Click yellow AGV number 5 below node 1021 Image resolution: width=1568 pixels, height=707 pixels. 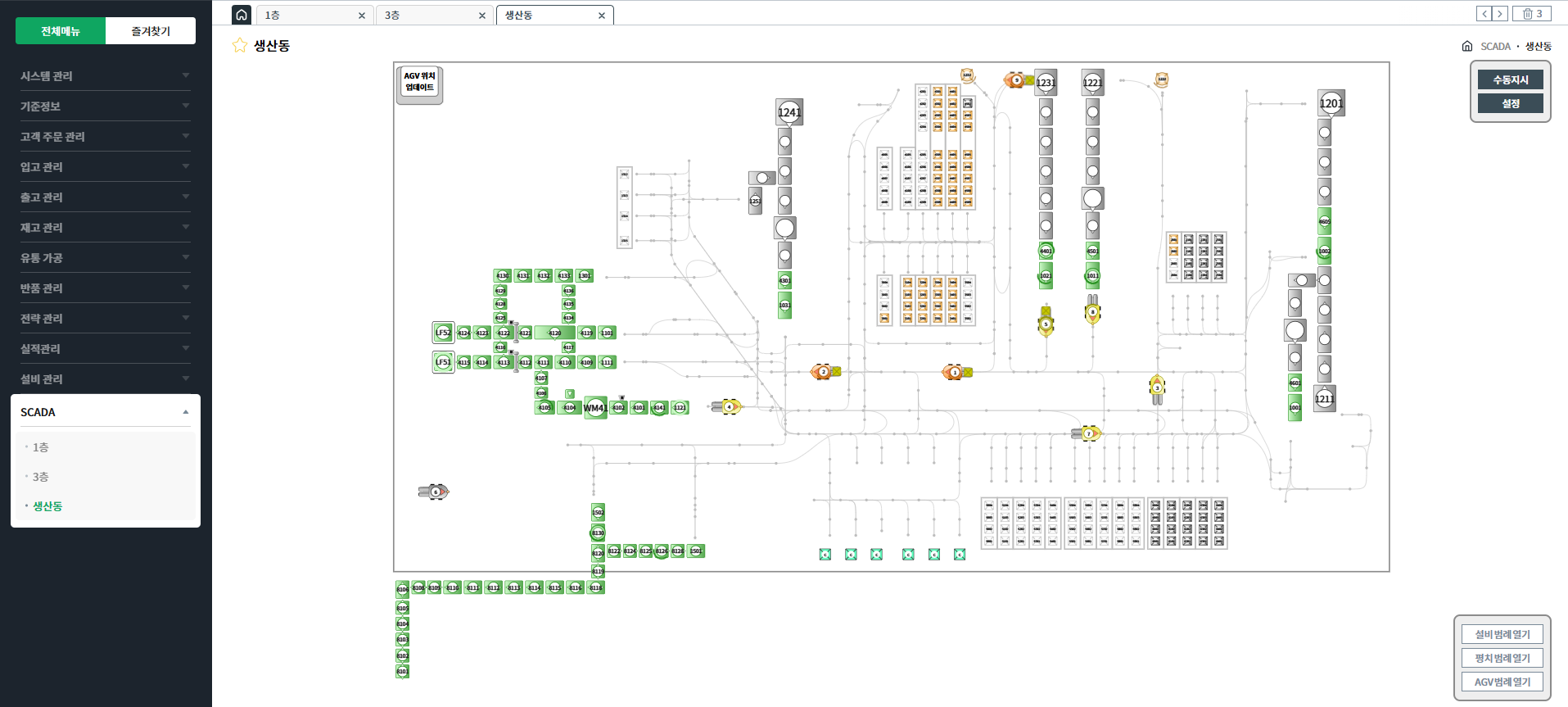[x=1046, y=321]
